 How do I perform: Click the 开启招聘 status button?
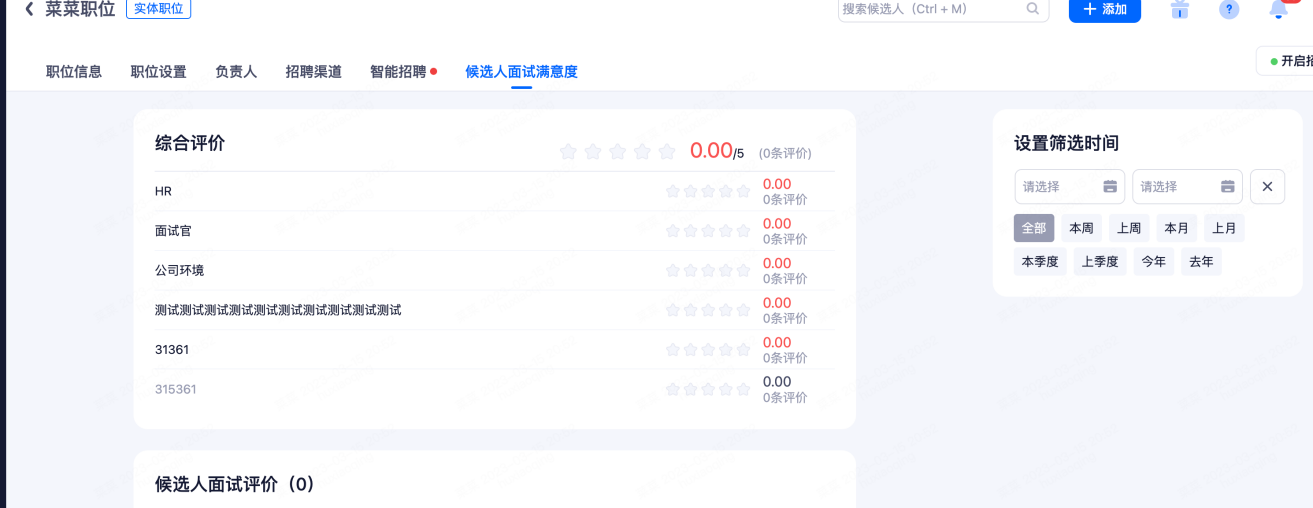click(x=1289, y=61)
